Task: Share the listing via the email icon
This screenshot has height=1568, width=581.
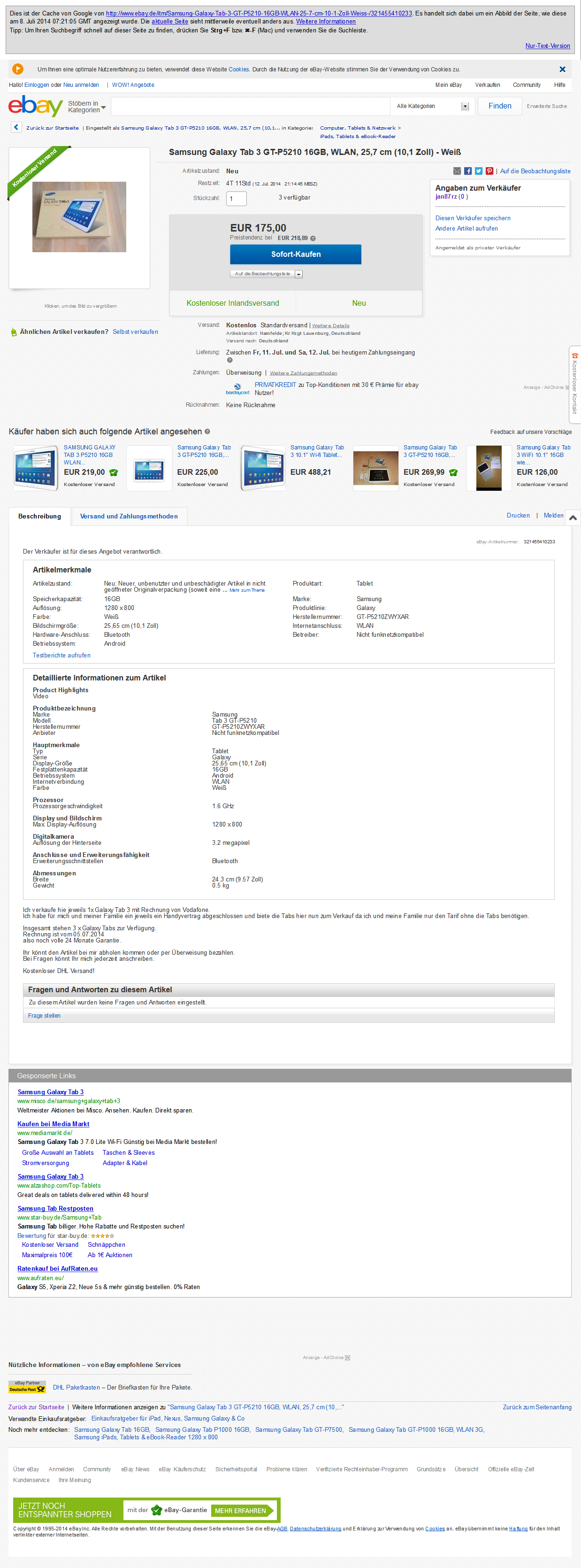Action: [457, 171]
